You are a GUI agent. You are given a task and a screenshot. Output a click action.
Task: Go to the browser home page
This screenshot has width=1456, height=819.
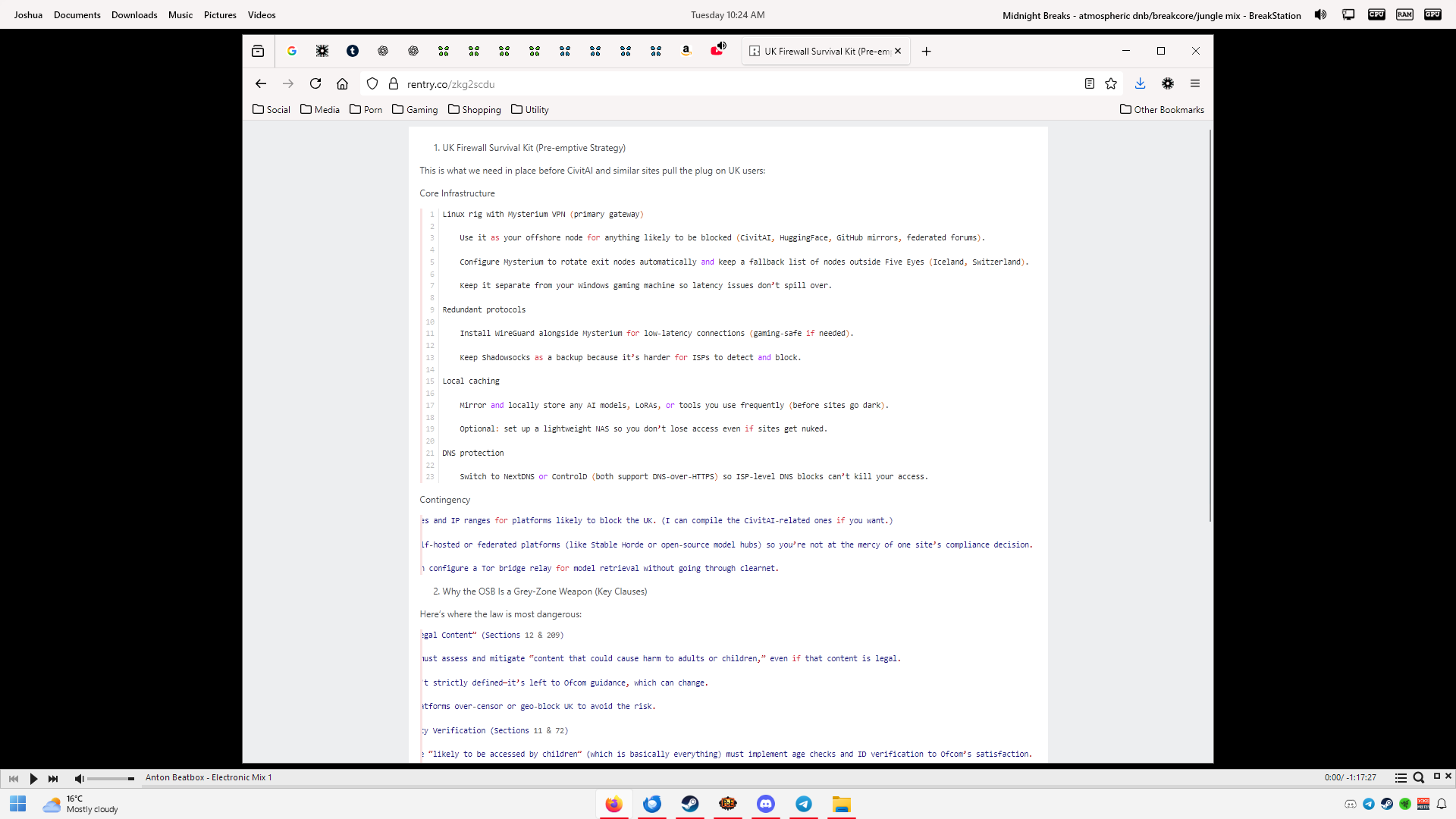(343, 83)
